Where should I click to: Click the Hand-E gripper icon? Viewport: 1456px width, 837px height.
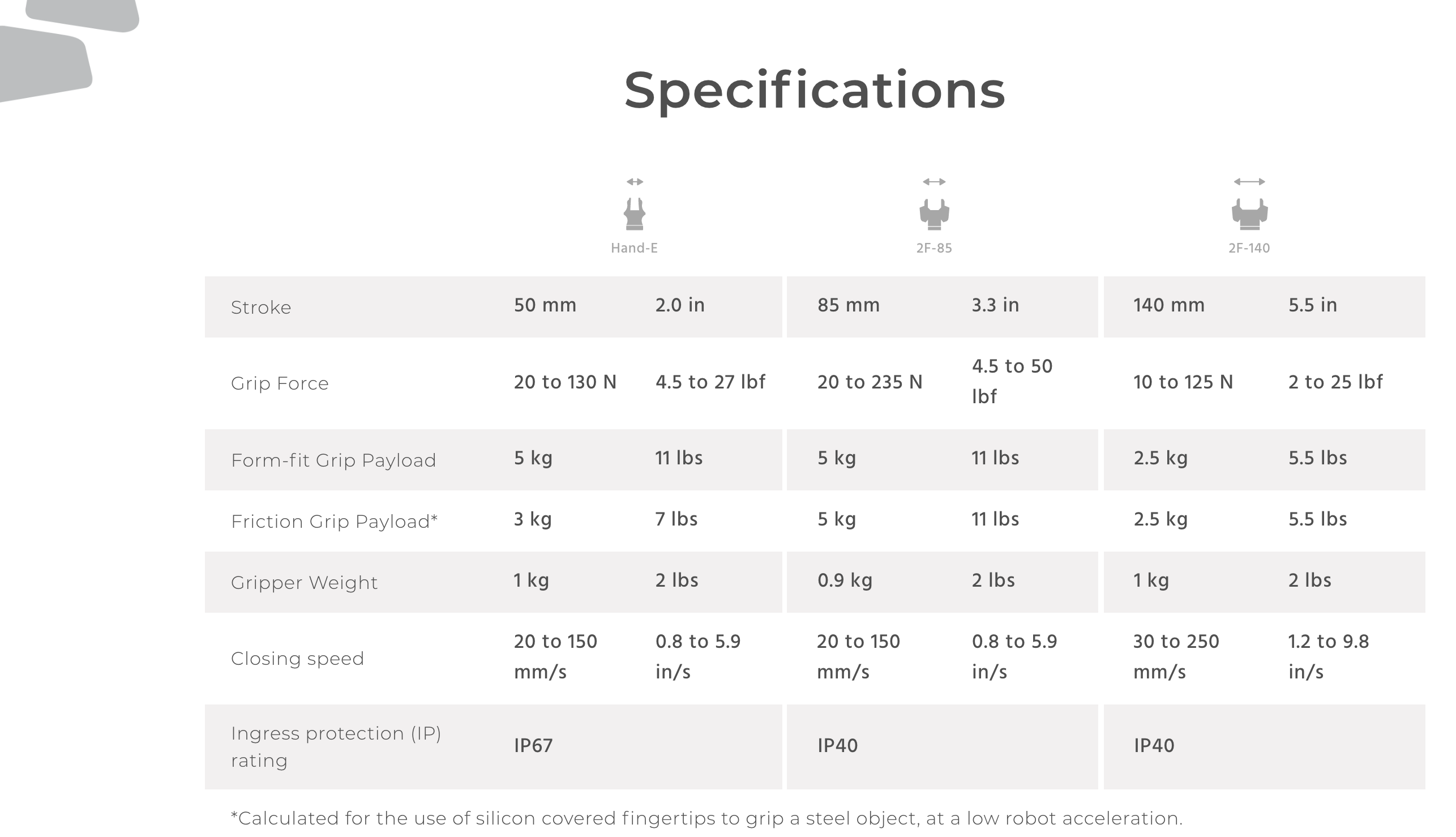(635, 214)
